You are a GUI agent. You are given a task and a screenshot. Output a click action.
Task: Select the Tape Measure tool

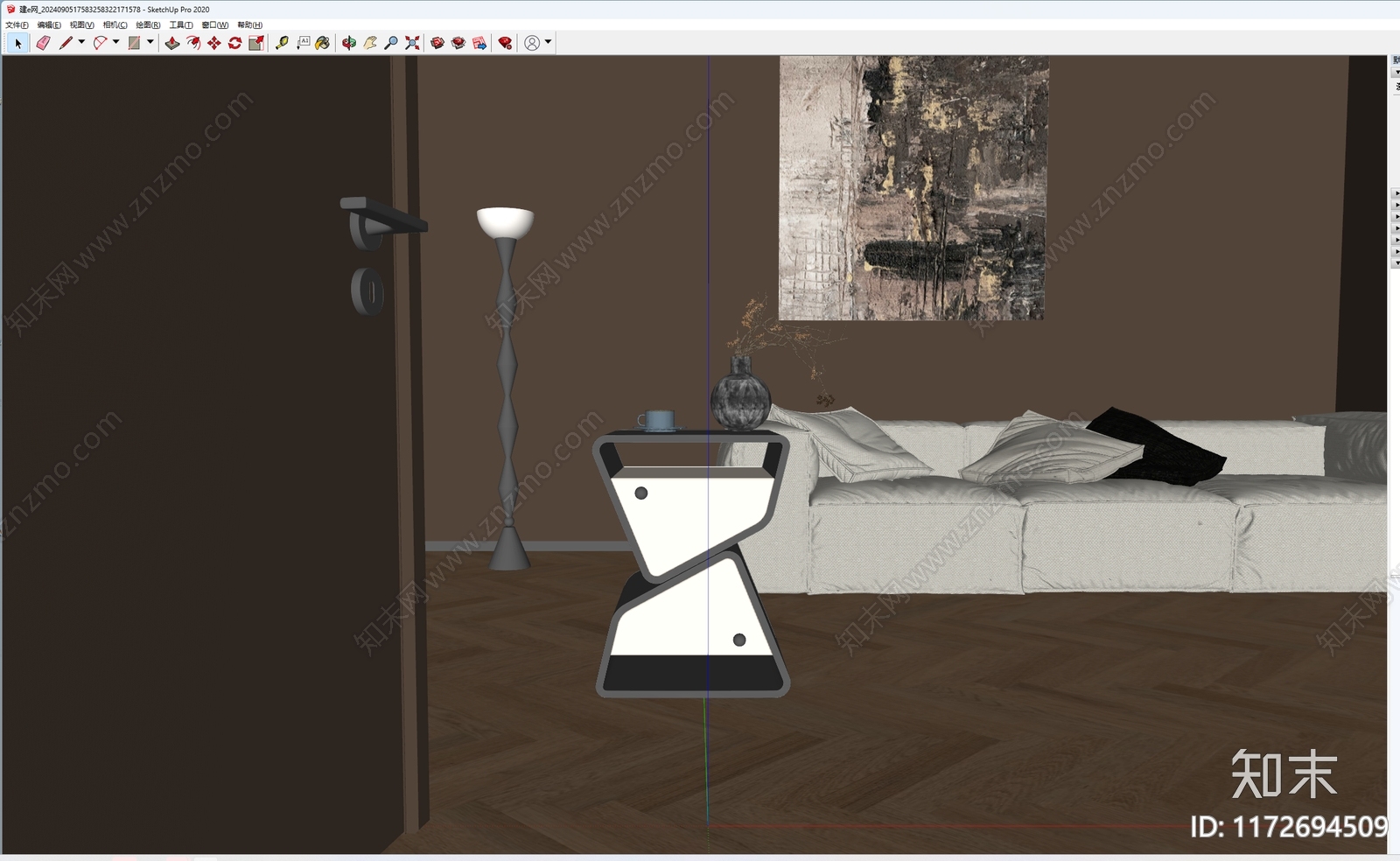pyautogui.click(x=282, y=43)
